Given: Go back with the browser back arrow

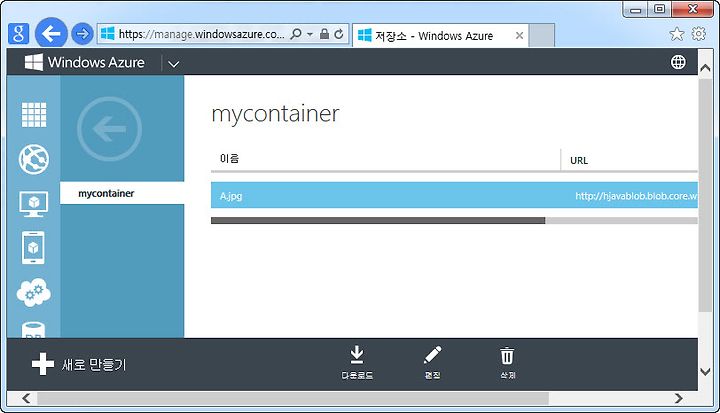Looking at the screenshot, I should [x=51, y=33].
